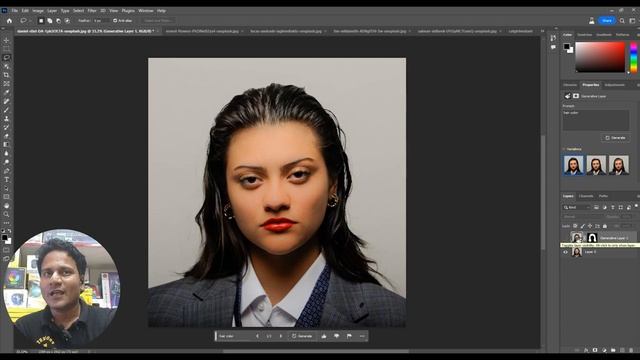Click the flag report icon on taskbar
The height and width of the screenshot is (360, 640).
tap(349, 336)
